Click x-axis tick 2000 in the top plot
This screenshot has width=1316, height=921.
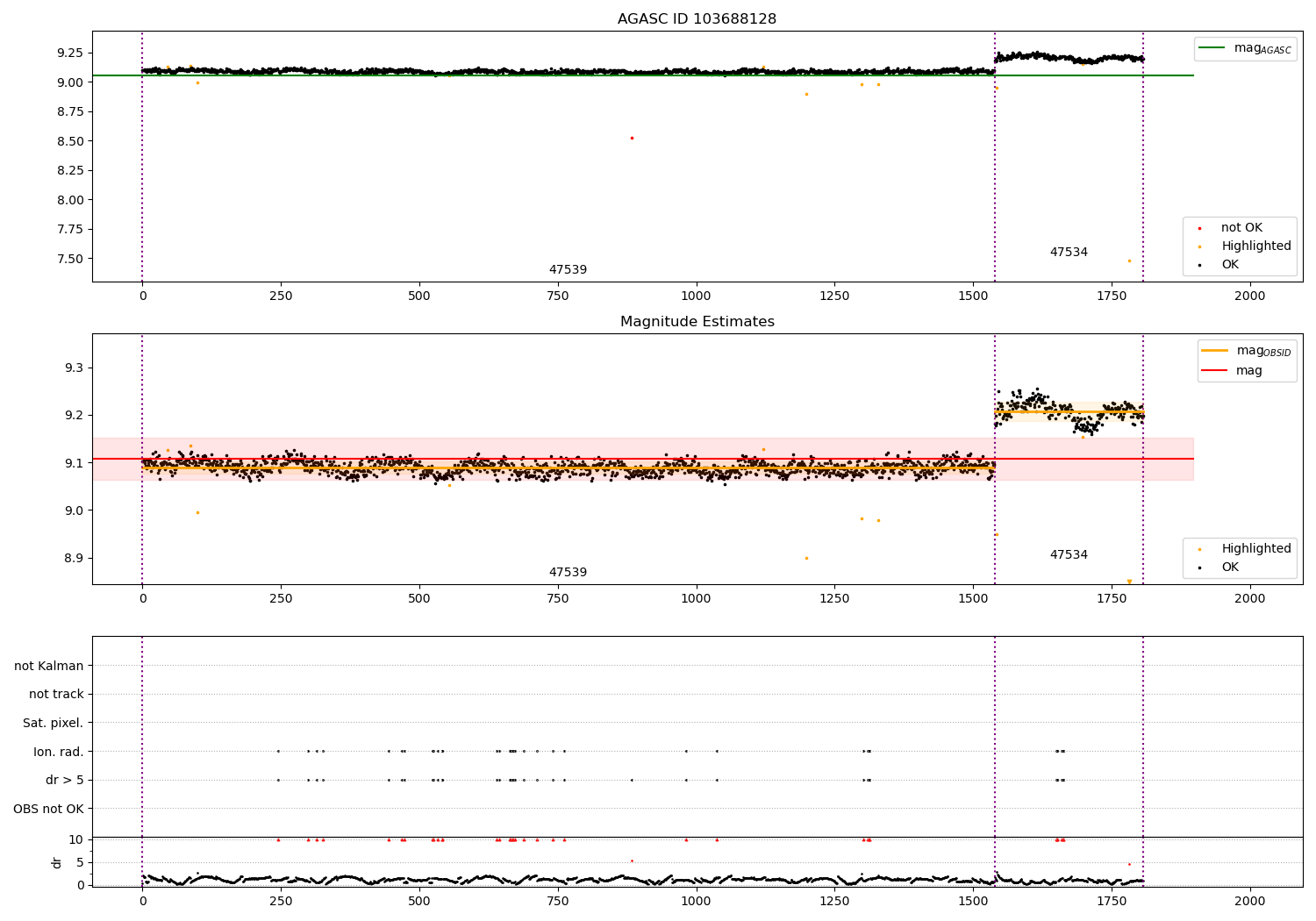(1250, 296)
